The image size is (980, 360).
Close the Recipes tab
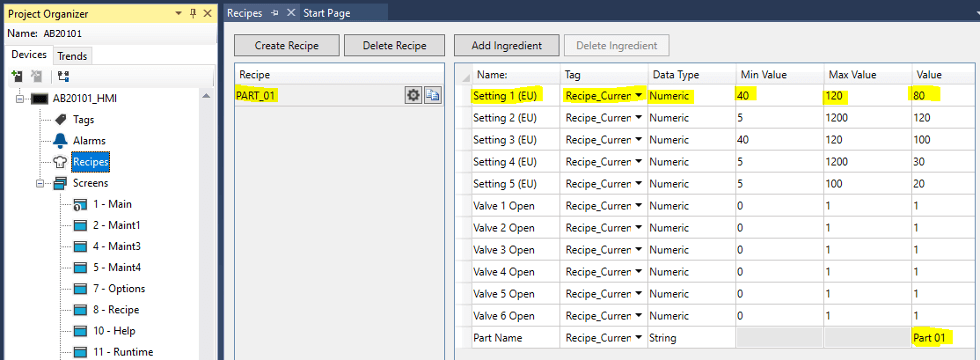pos(291,12)
